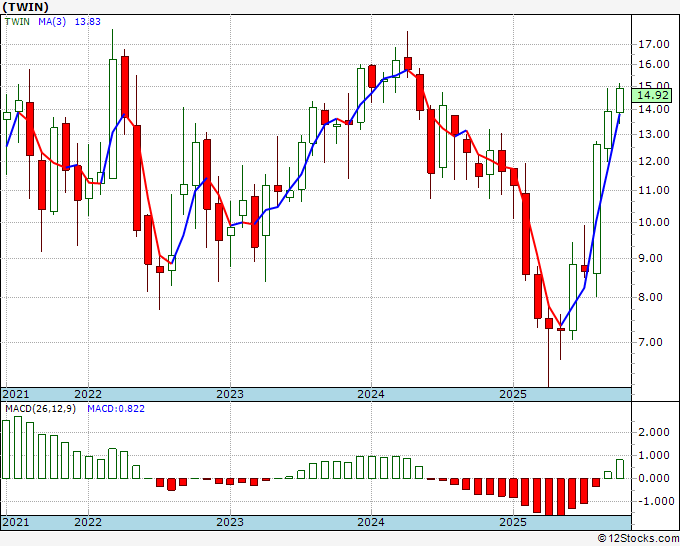680x546 pixels.
Task: Click the 10.00 price axis label
Action: click(654, 222)
